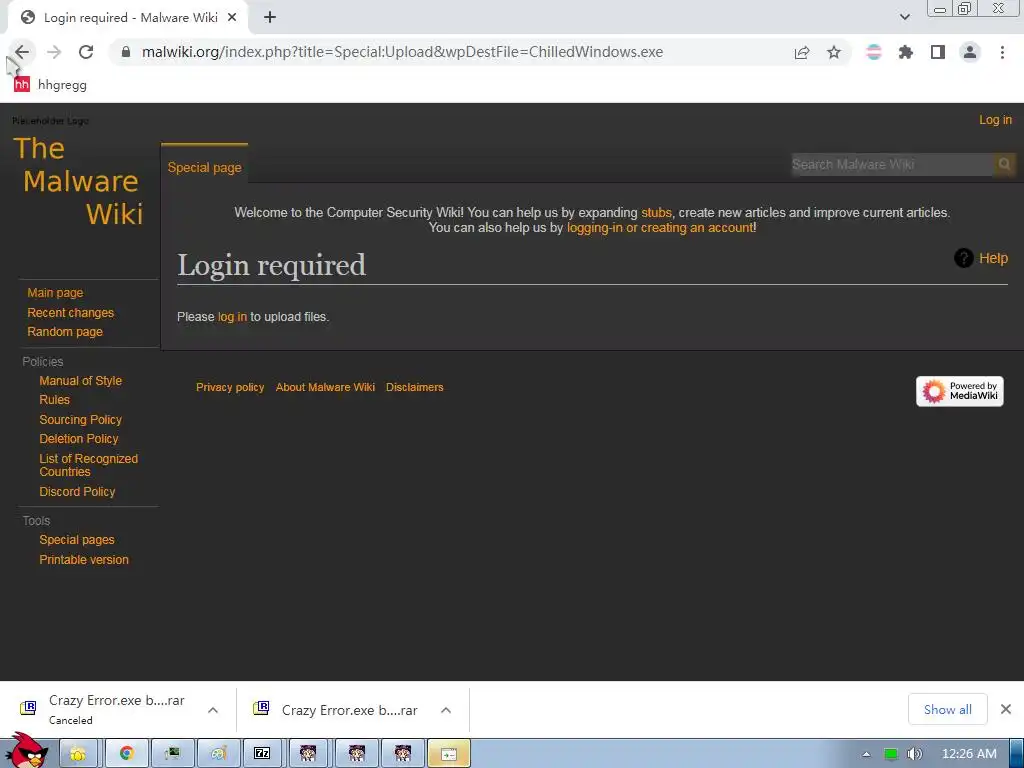1024x768 pixels.
Task: Click logging-in or creating an account link
Action: coord(660,227)
